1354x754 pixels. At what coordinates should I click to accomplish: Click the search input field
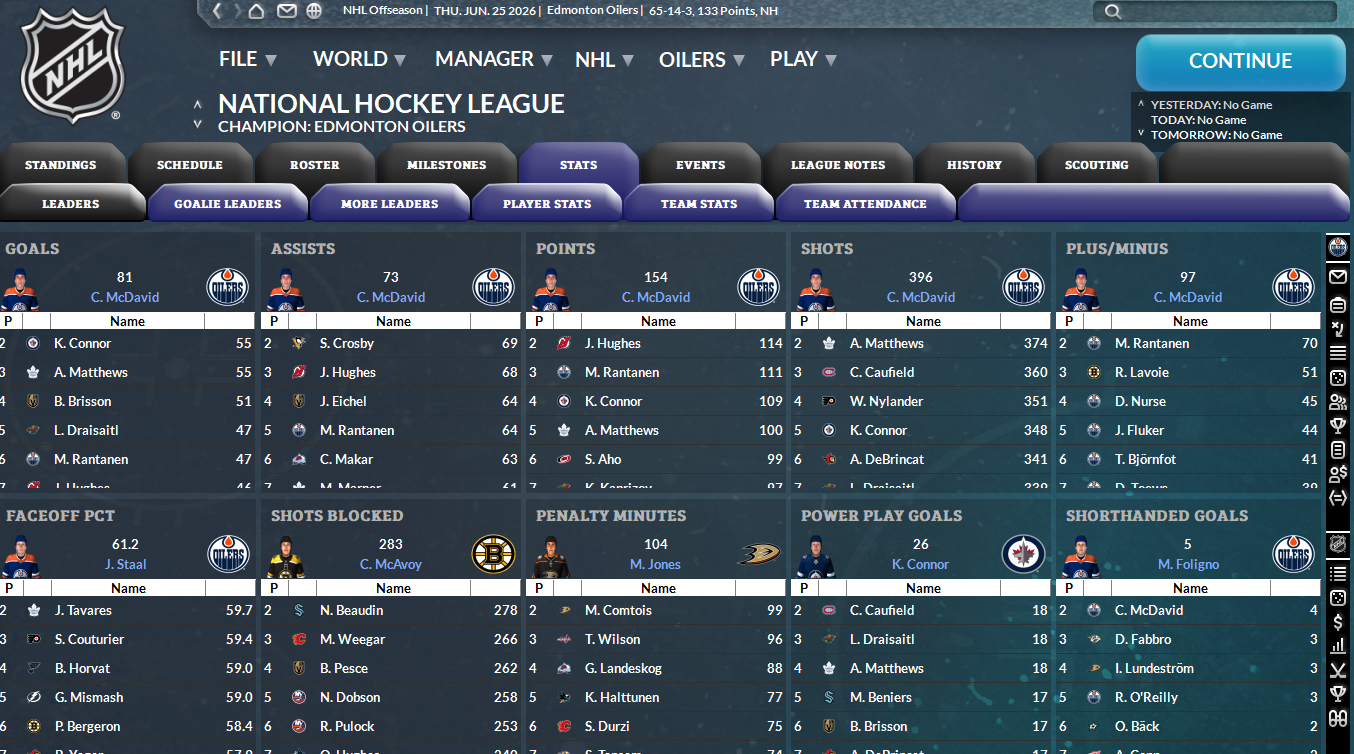[x=1215, y=12]
